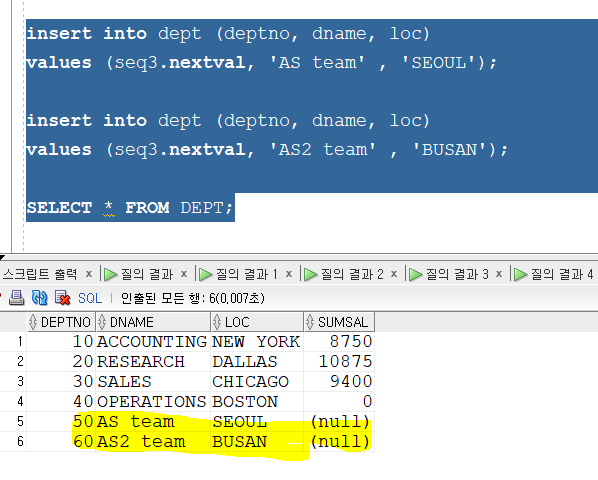Select the 'AS team' cell
The width and height of the screenshot is (598, 480).
point(153,422)
